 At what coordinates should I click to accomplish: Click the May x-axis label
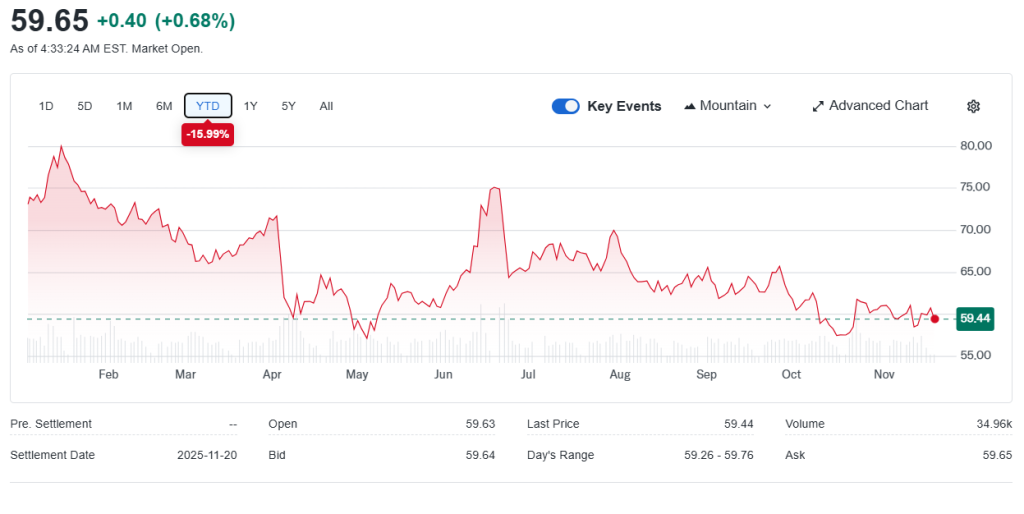[x=357, y=374]
